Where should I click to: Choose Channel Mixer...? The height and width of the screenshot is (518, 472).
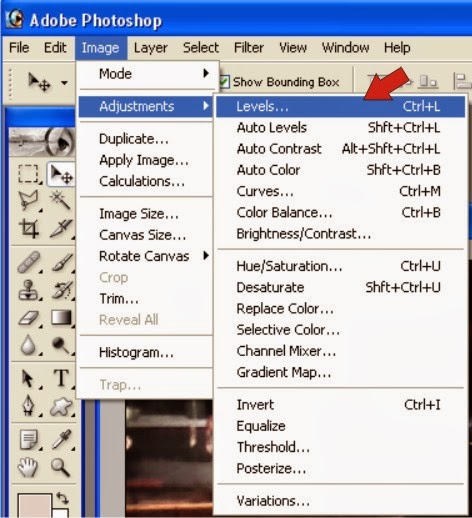tap(341, 351)
